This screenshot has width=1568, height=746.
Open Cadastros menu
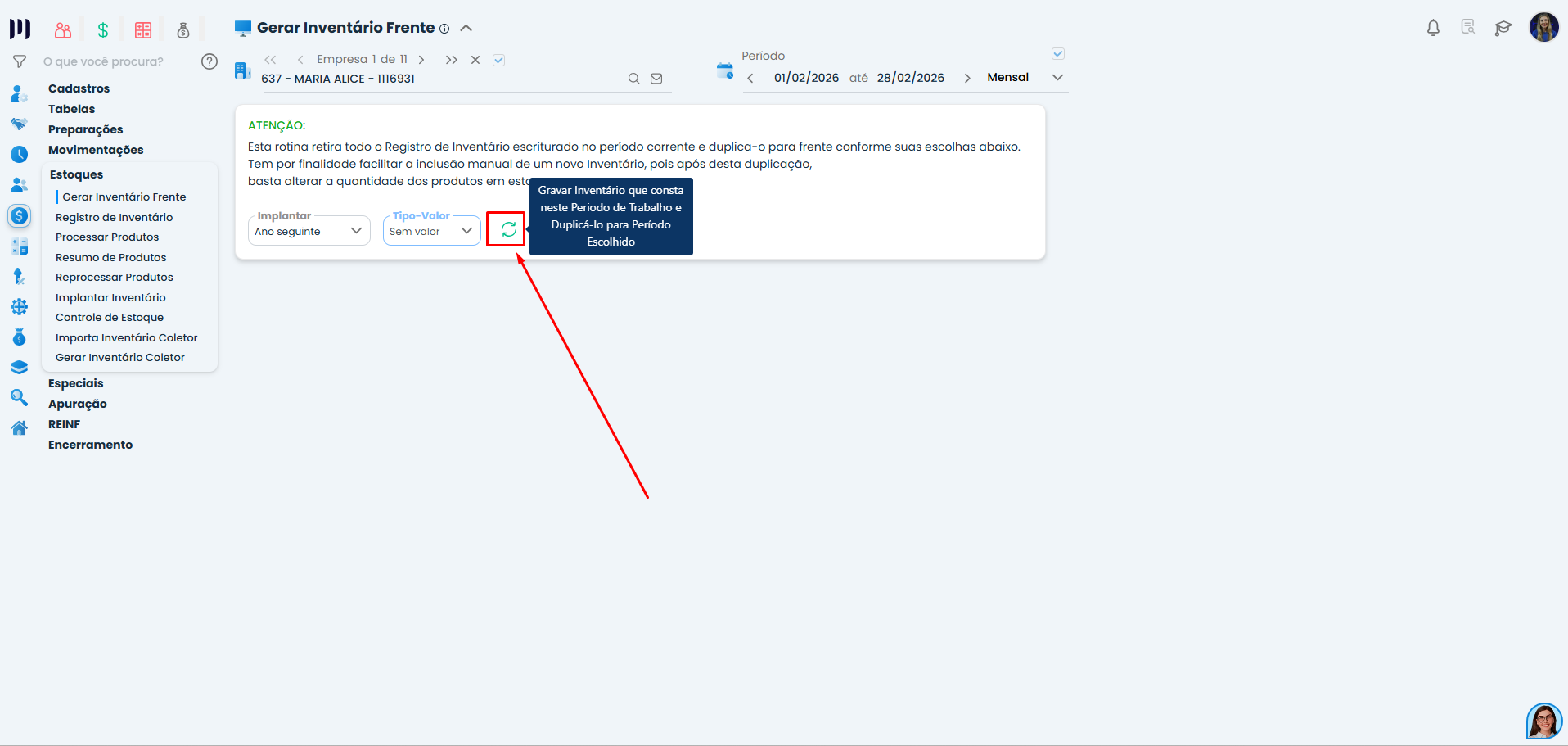pyautogui.click(x=79, y=88)
